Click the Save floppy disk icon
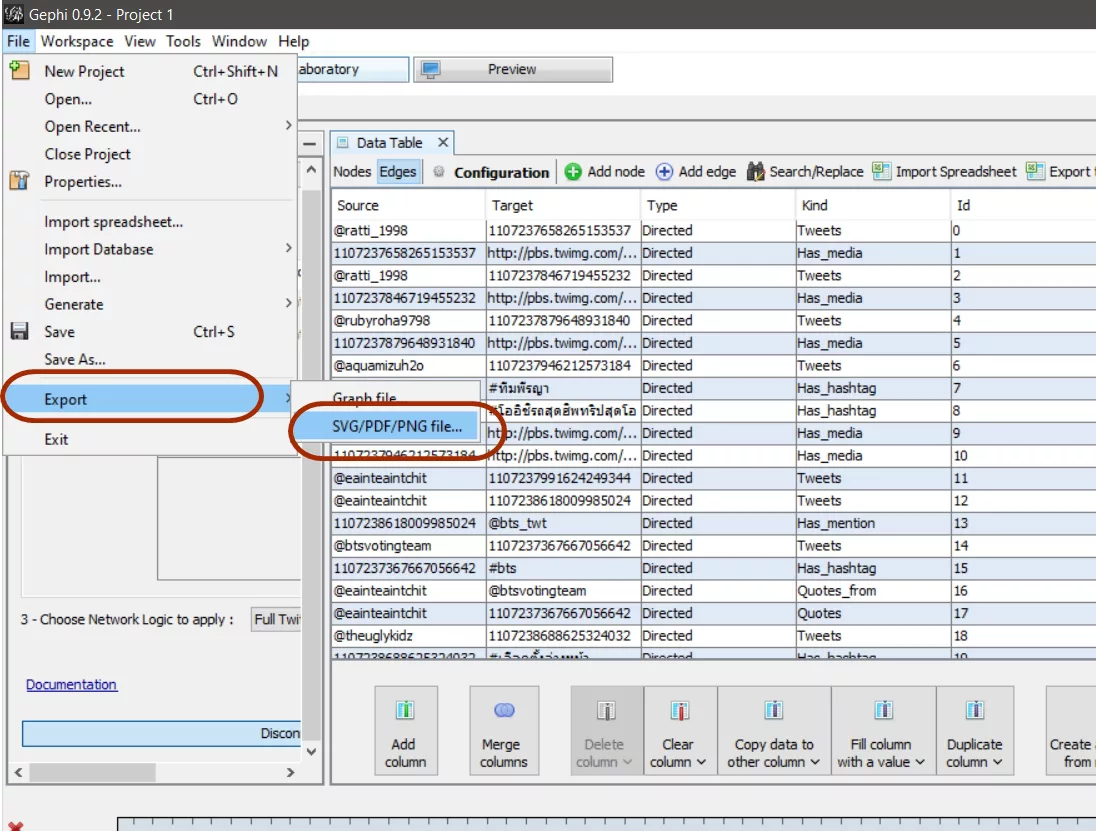 [x=20, y=331]
